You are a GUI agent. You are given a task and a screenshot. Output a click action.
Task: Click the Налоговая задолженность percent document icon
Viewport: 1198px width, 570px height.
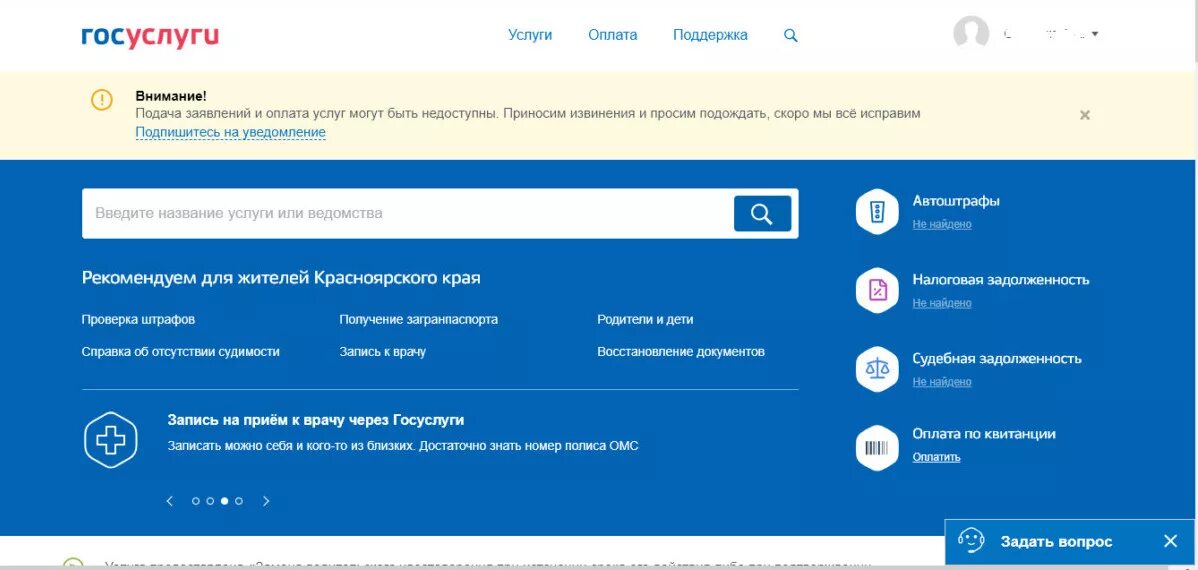(877, 290)
